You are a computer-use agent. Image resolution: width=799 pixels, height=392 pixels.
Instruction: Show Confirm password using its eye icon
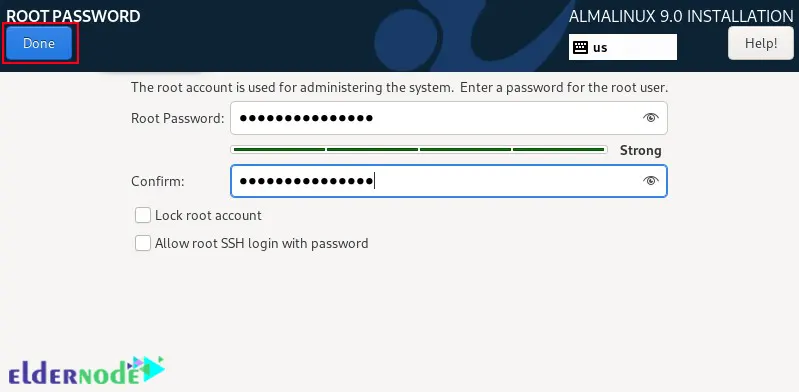click(650, 180)
